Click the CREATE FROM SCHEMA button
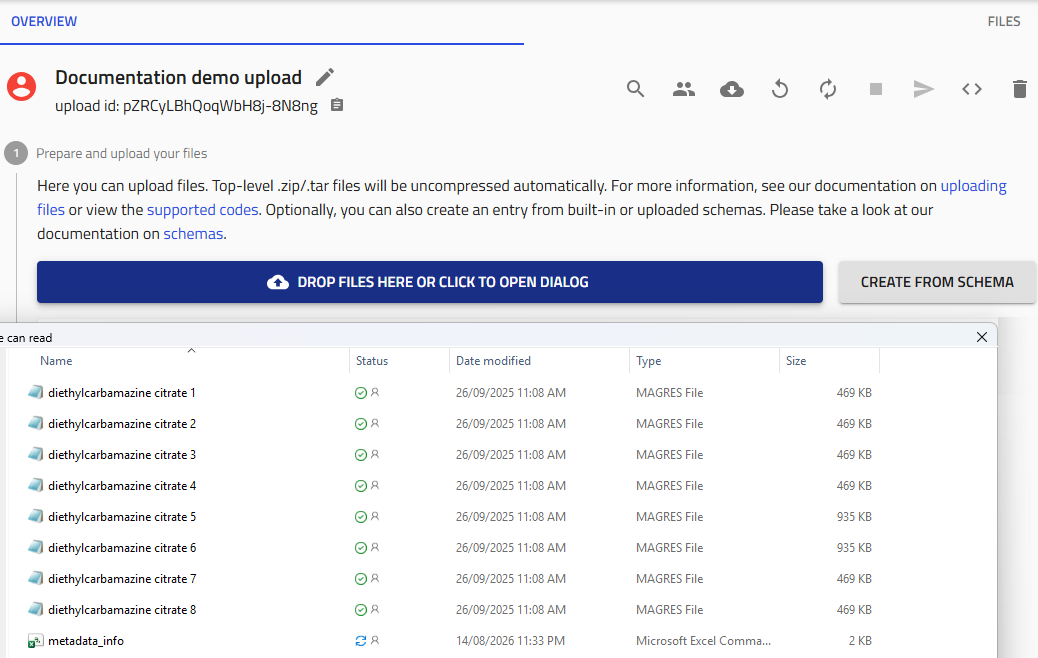 pyautogui.click(x=937, y=282)
